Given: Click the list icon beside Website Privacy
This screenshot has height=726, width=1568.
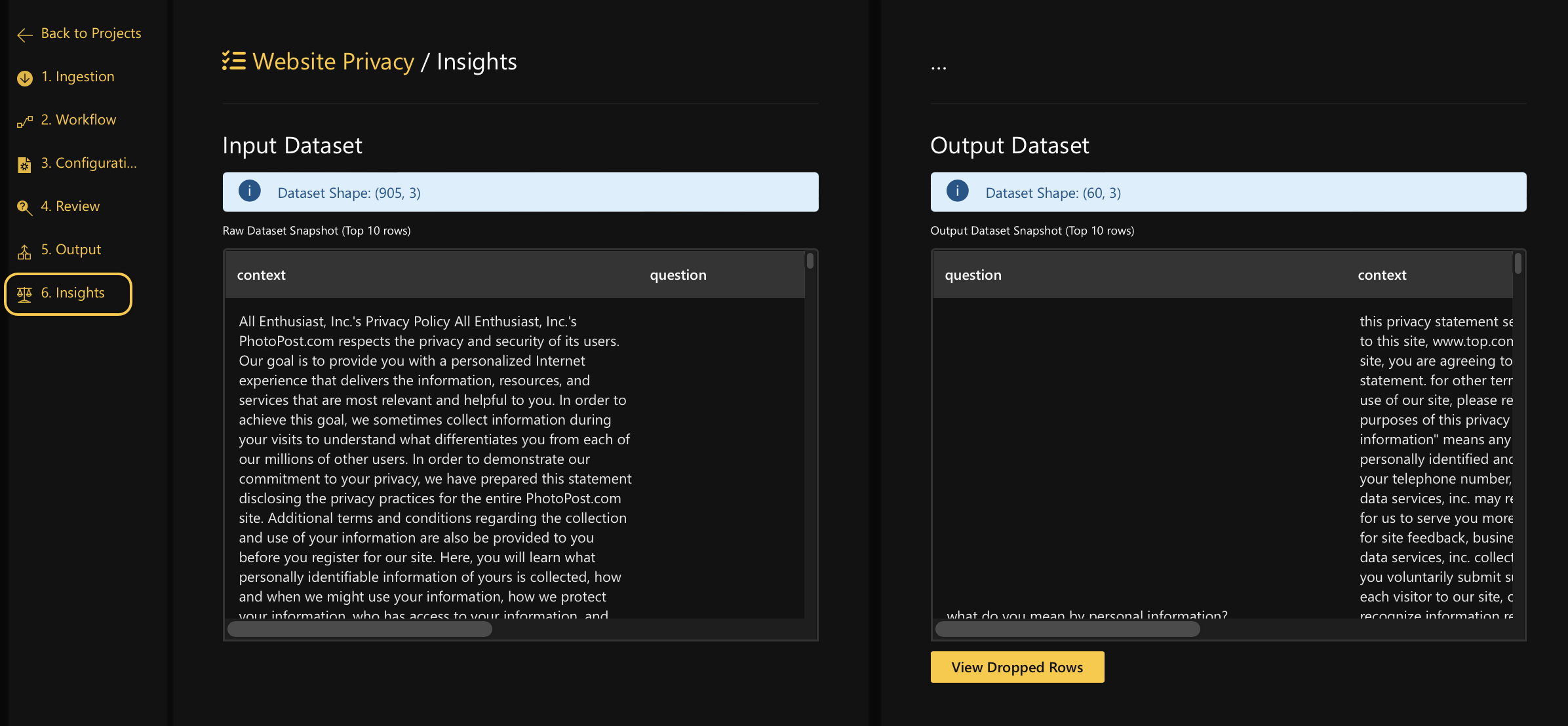Looking at the screenshot, I should pyautogui.click(x=233, y=61).
